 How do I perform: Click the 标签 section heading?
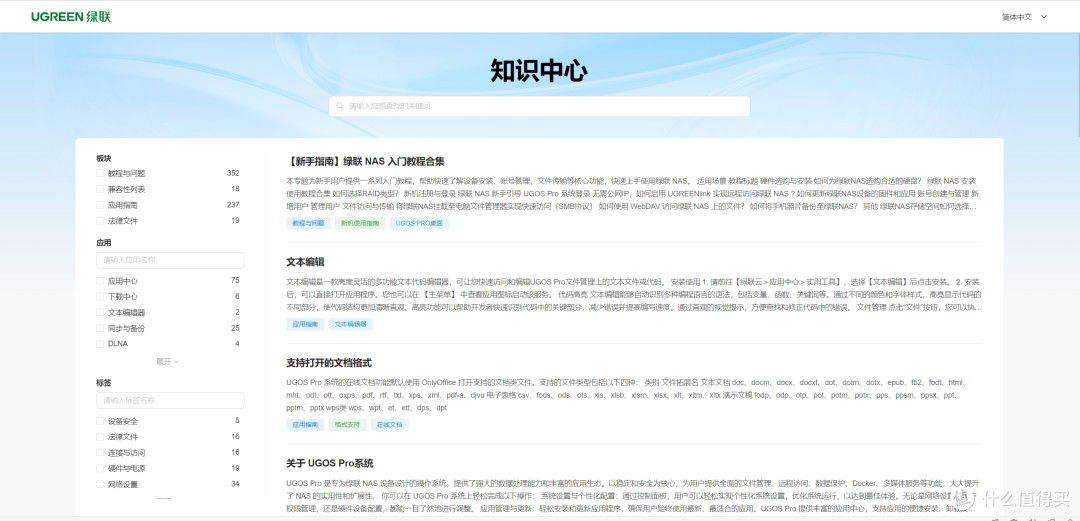104,382
